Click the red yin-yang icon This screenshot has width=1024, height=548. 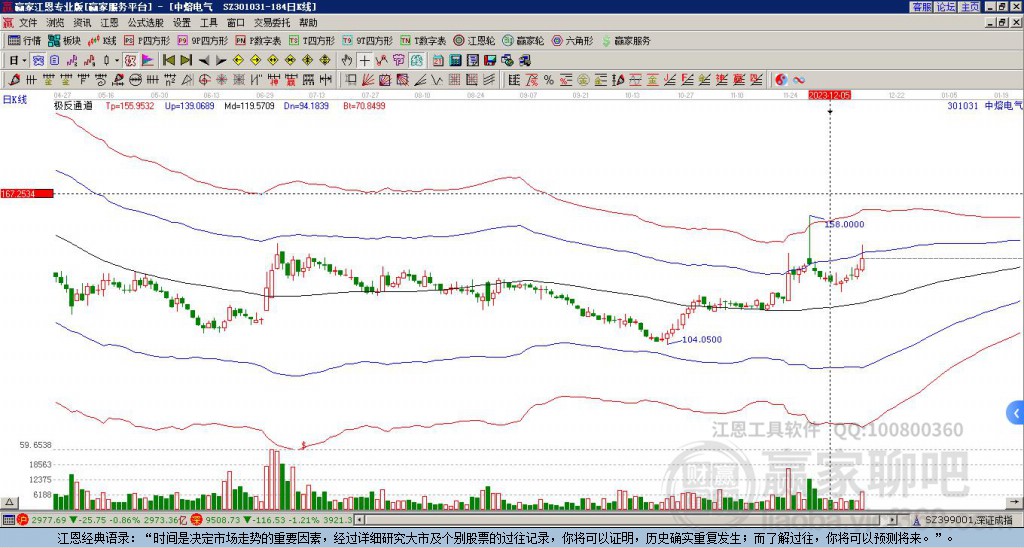point(781,80)
